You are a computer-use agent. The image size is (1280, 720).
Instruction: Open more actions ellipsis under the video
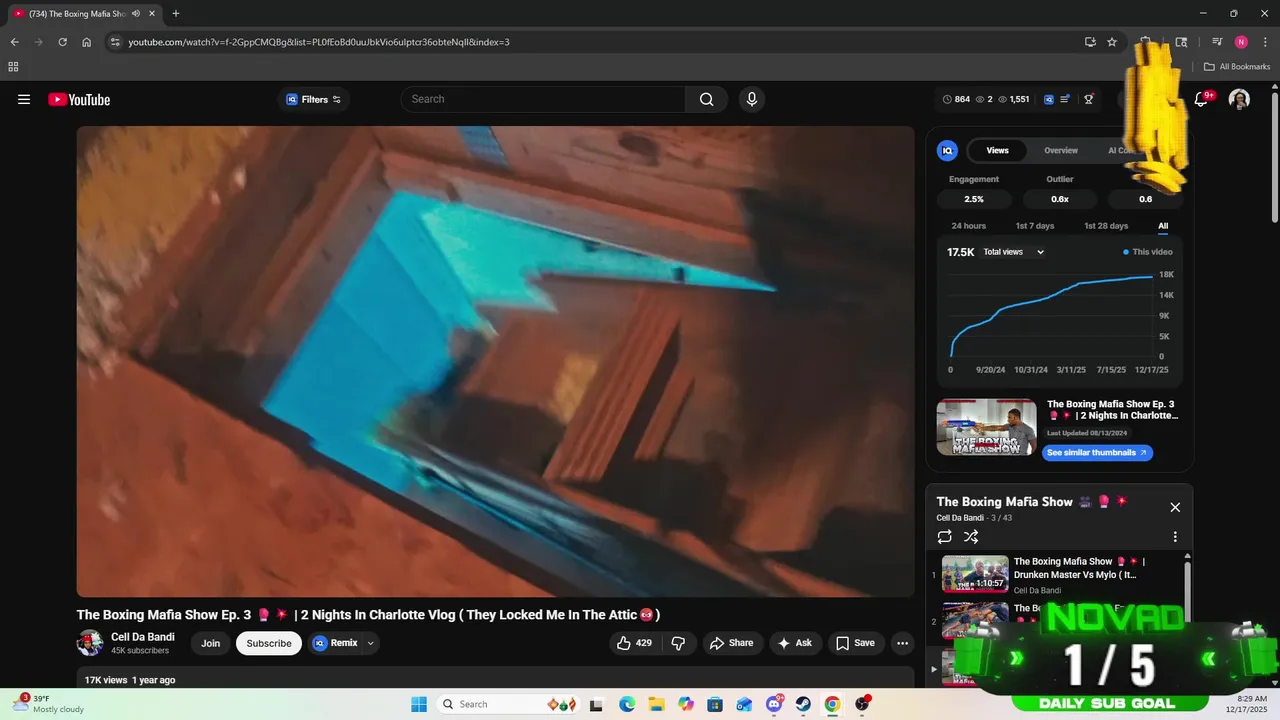click(903, 643)
